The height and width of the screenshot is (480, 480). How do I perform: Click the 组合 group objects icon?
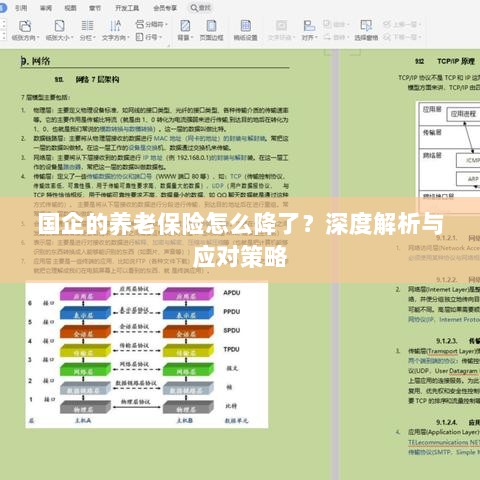coord(327,24)
